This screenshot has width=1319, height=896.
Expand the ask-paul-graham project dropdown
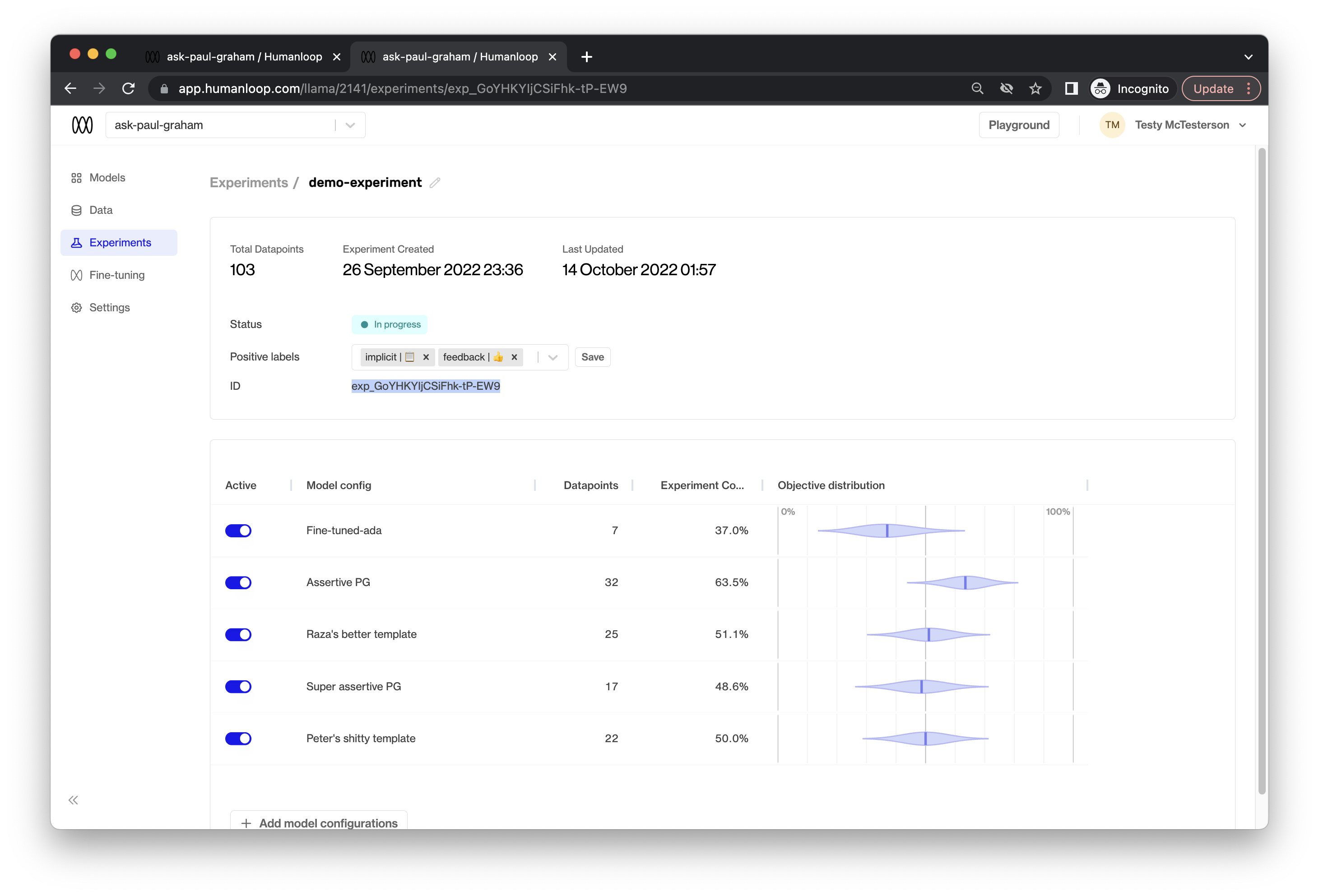[350, 125]
